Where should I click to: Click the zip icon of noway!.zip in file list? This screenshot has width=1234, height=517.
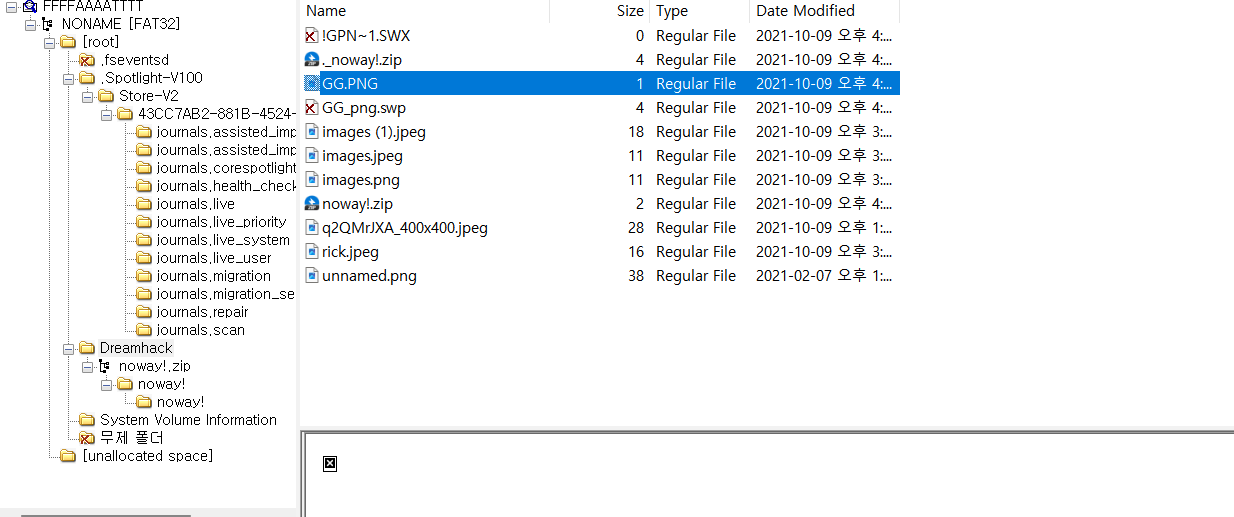[311, 204]
